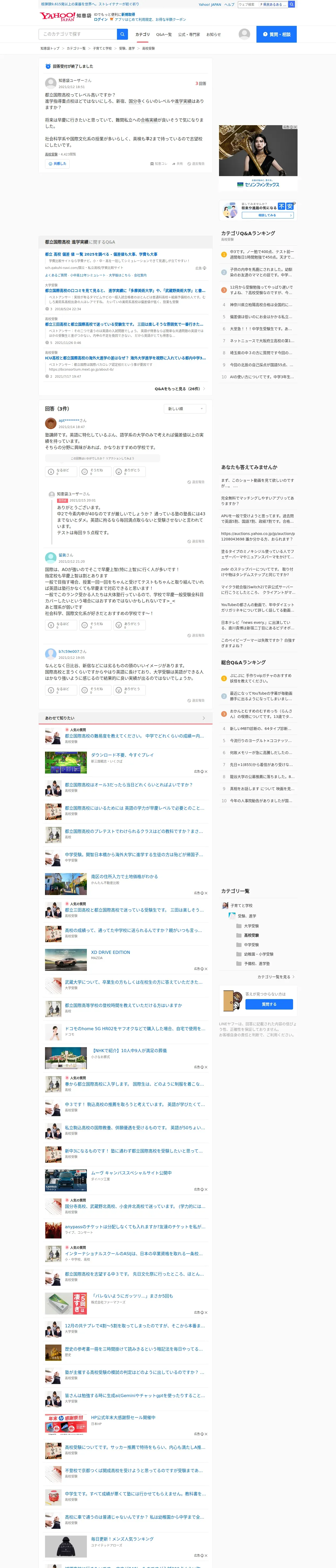Click 中学受験 folder icon in category list
The image size is (336, 1568).
pos(239,945)
